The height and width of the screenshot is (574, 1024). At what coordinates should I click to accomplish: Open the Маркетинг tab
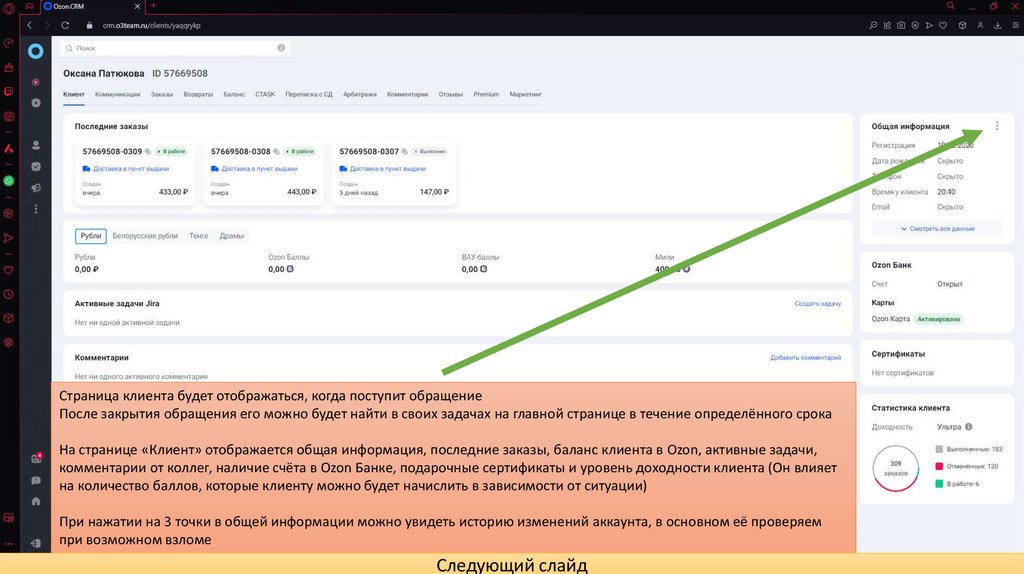tap(526, 95)
